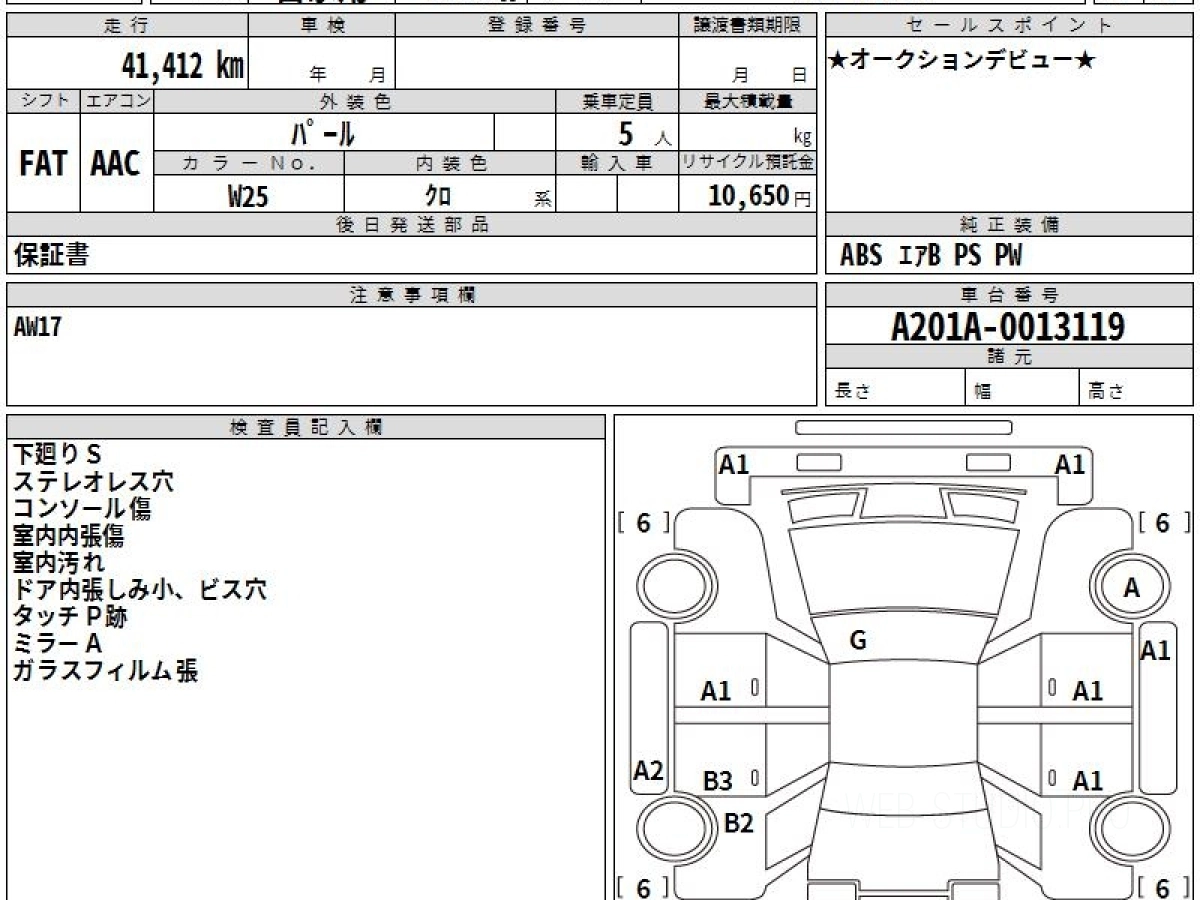Select the 登録番号 header

click(x=537, y=26)
